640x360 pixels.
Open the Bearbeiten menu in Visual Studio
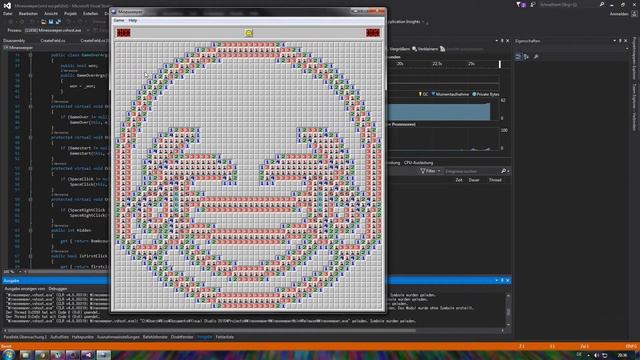point(28,13)
